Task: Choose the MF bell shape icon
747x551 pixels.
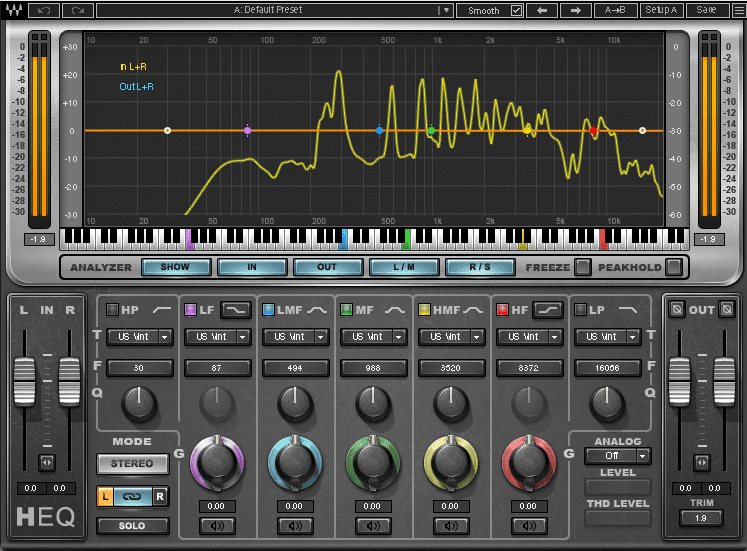Action: click(395, 310)
